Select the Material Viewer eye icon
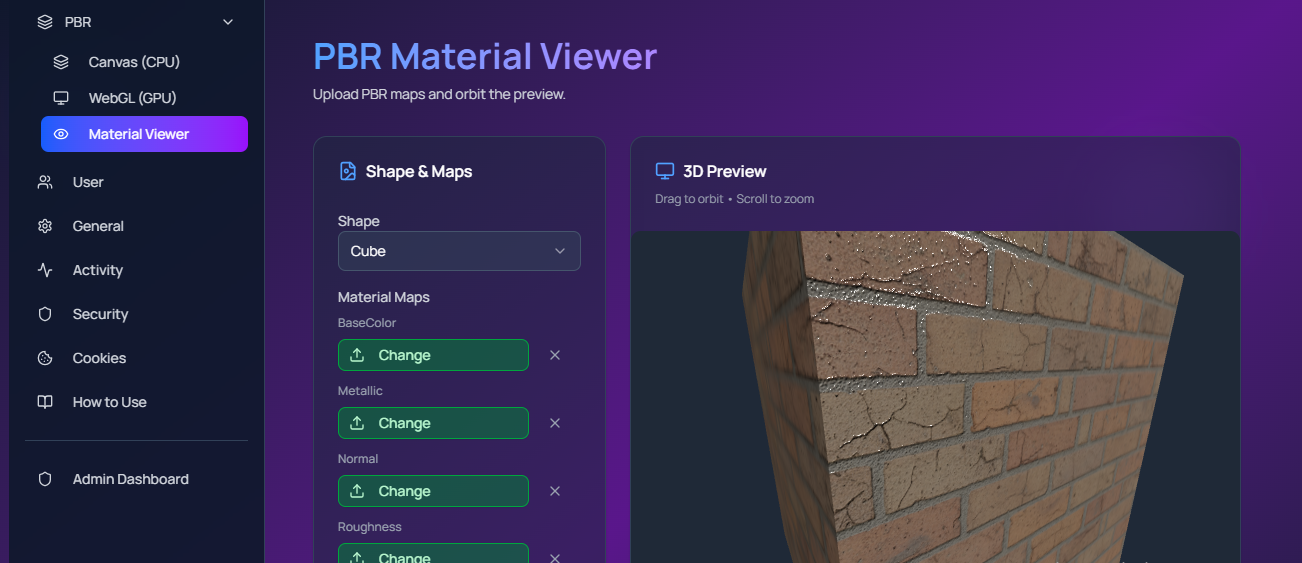This screenshot has width=1302, height=563. (61, 134)
